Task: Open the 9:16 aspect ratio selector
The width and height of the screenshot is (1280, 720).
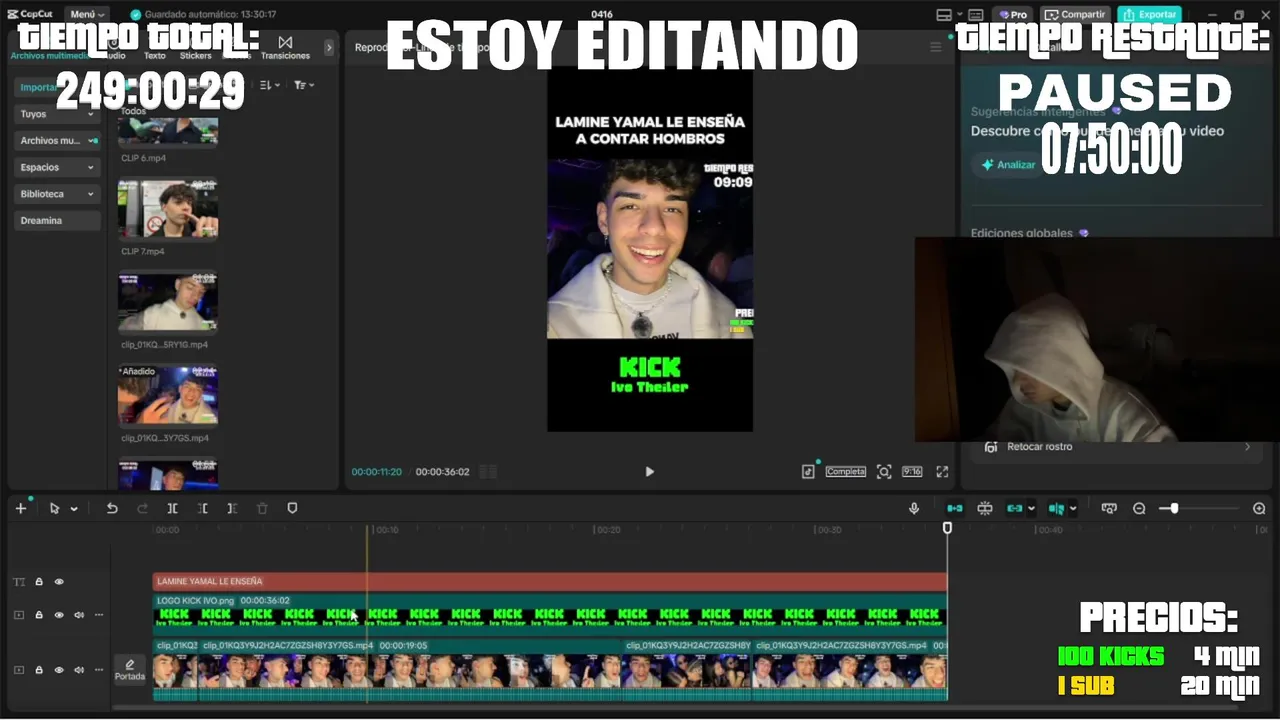Action: pyautogui.click(x=912, y=471)
